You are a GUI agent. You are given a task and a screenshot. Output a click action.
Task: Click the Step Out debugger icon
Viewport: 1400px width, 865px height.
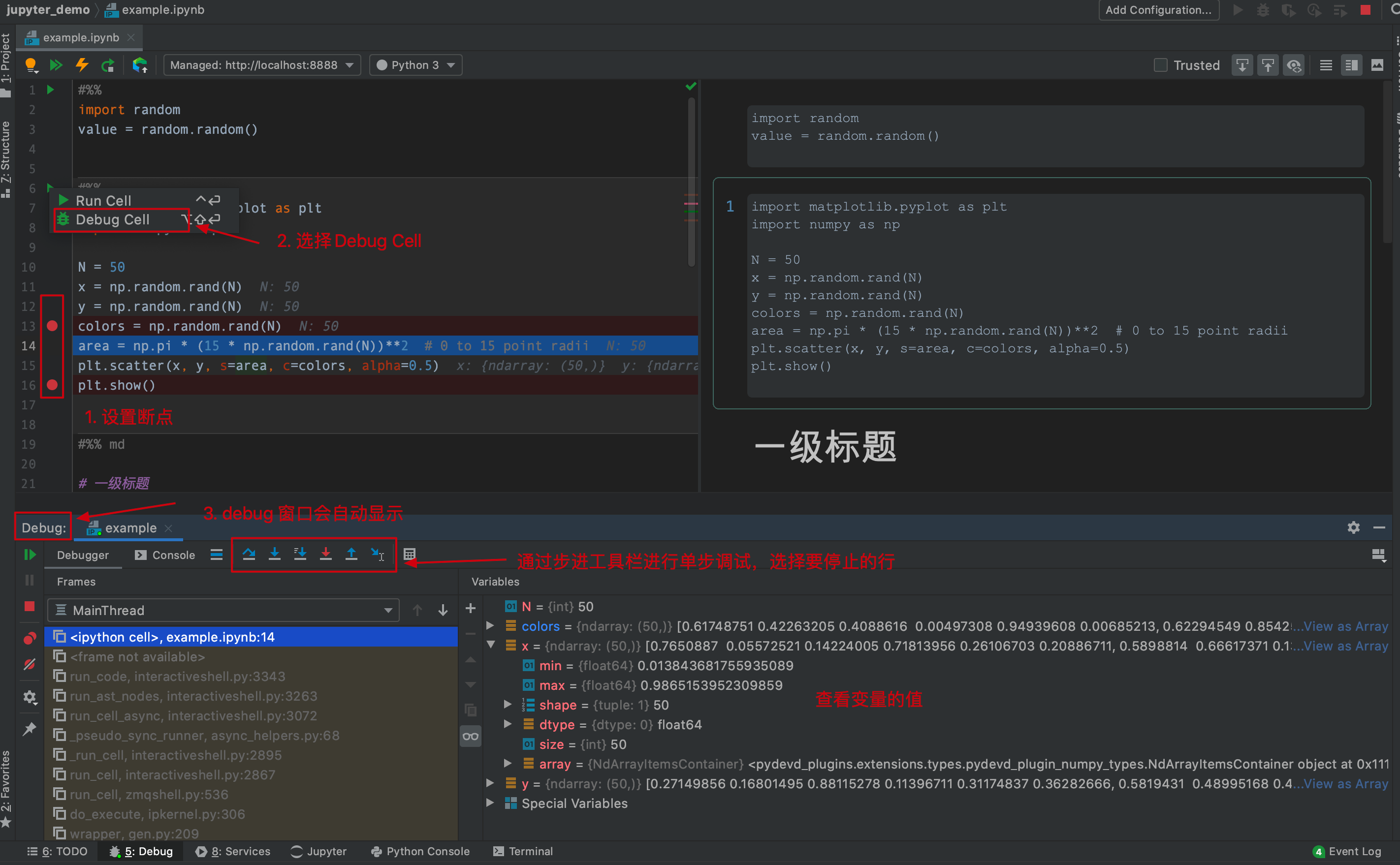pyautogui.click(x=351, y=554)
